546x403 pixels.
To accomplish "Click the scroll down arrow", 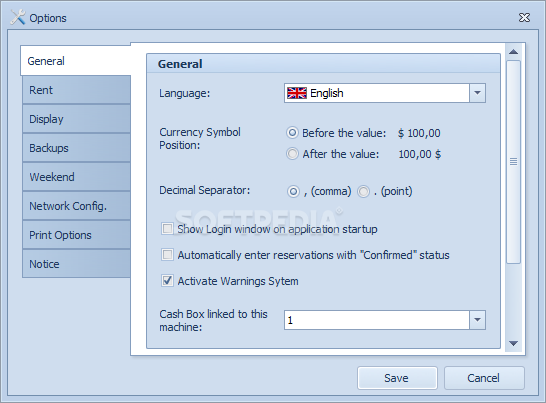I will (x=513, y=343).
